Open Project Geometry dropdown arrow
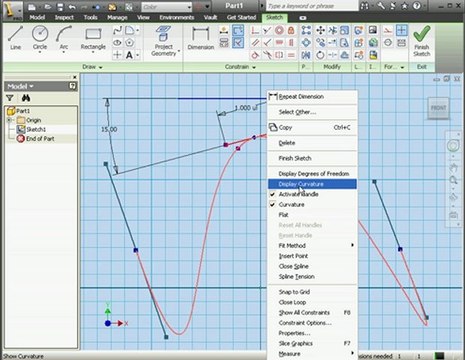 (179, 52)
